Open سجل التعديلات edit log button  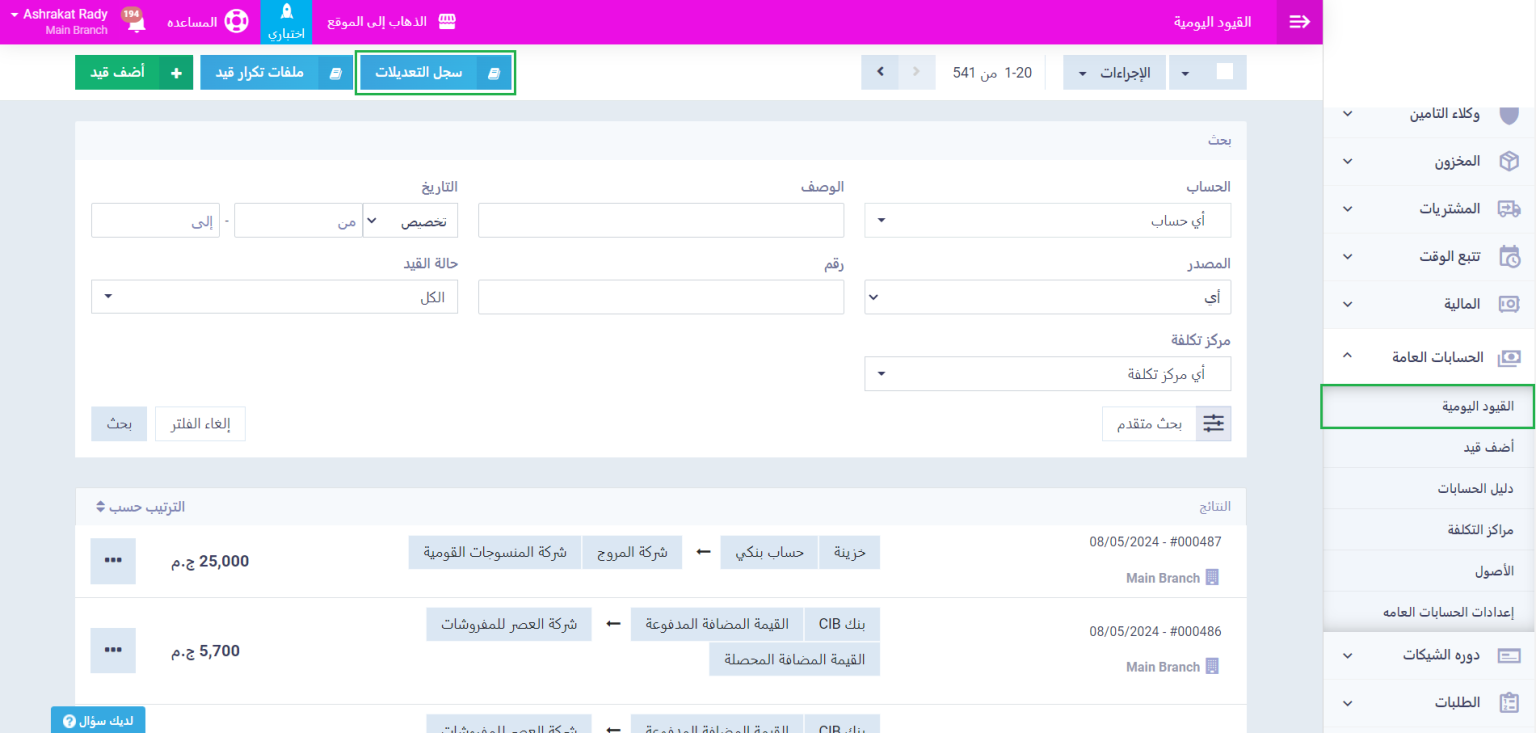[435, 73]
